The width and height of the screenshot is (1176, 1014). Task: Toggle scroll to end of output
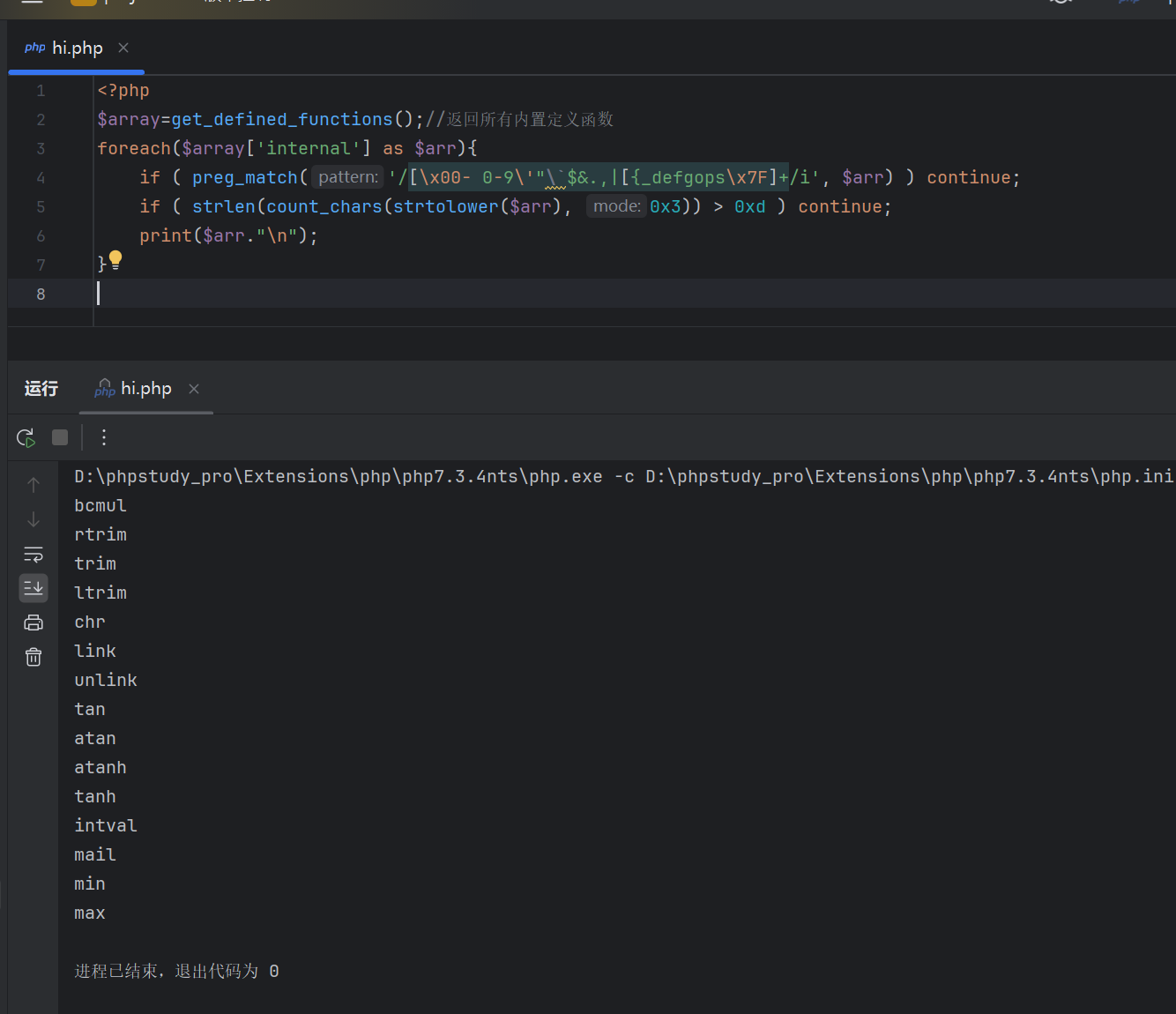[x=33, y=587]
